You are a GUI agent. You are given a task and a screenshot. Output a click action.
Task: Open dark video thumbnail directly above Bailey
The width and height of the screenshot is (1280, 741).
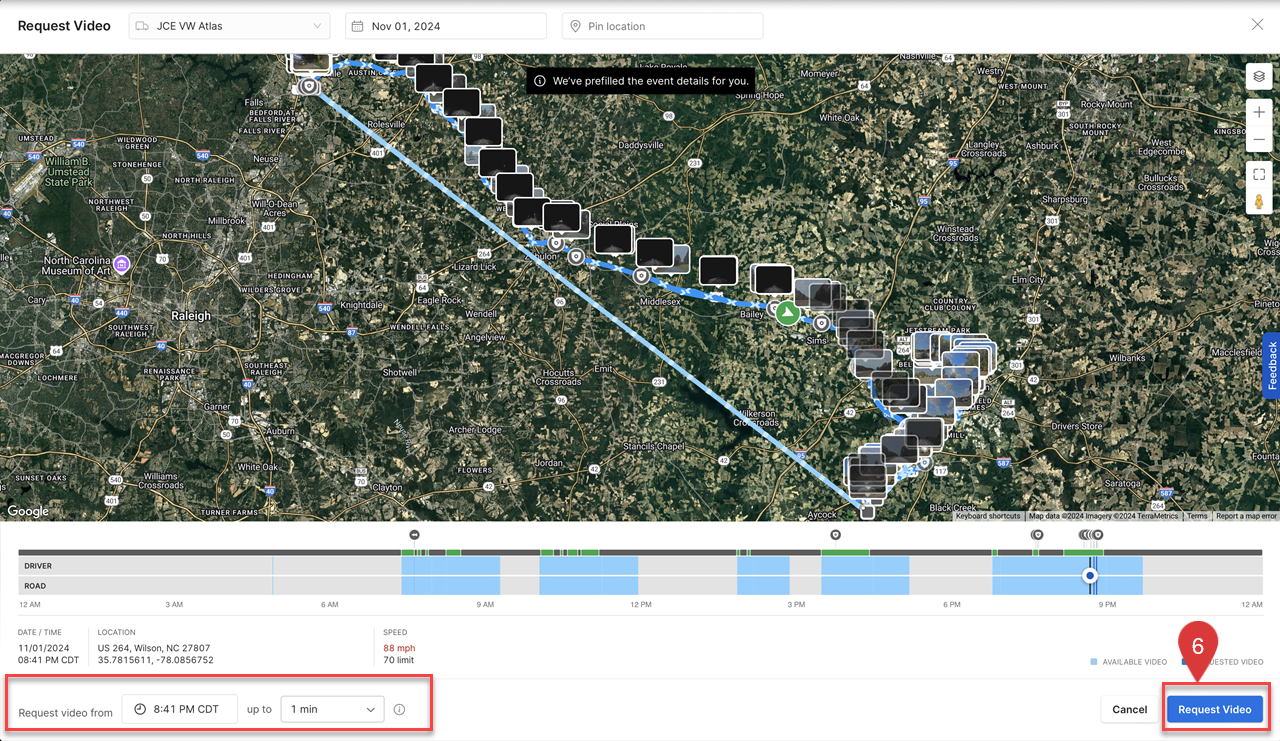pyautogui.click(x=773, y=281)
